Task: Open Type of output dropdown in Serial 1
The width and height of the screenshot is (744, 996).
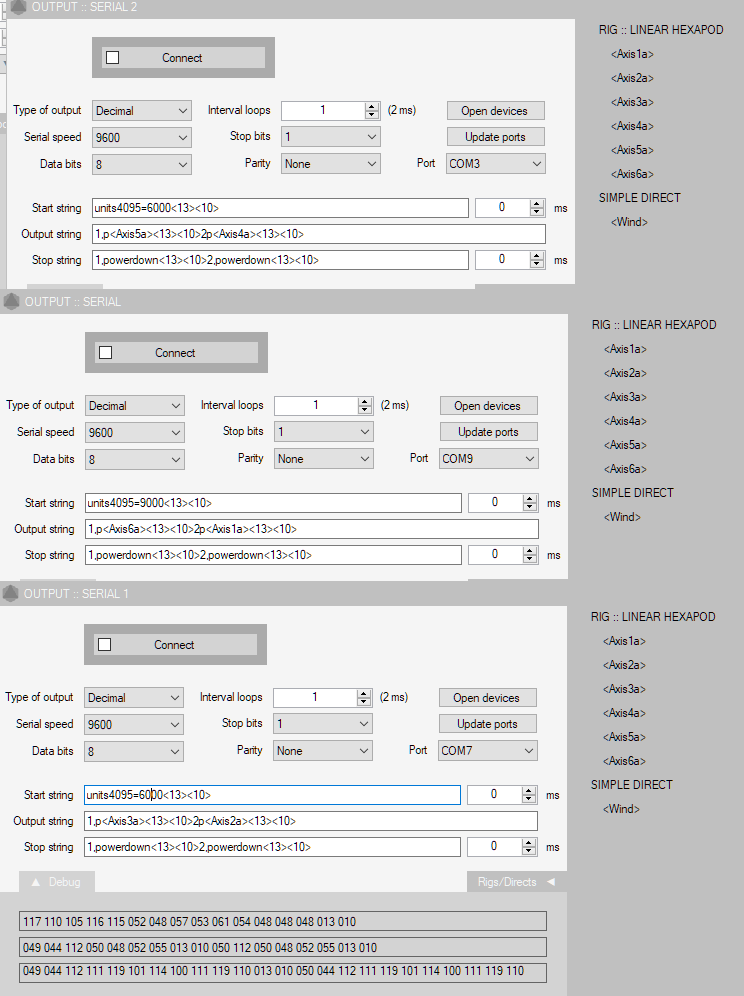Action: (134, 697)
